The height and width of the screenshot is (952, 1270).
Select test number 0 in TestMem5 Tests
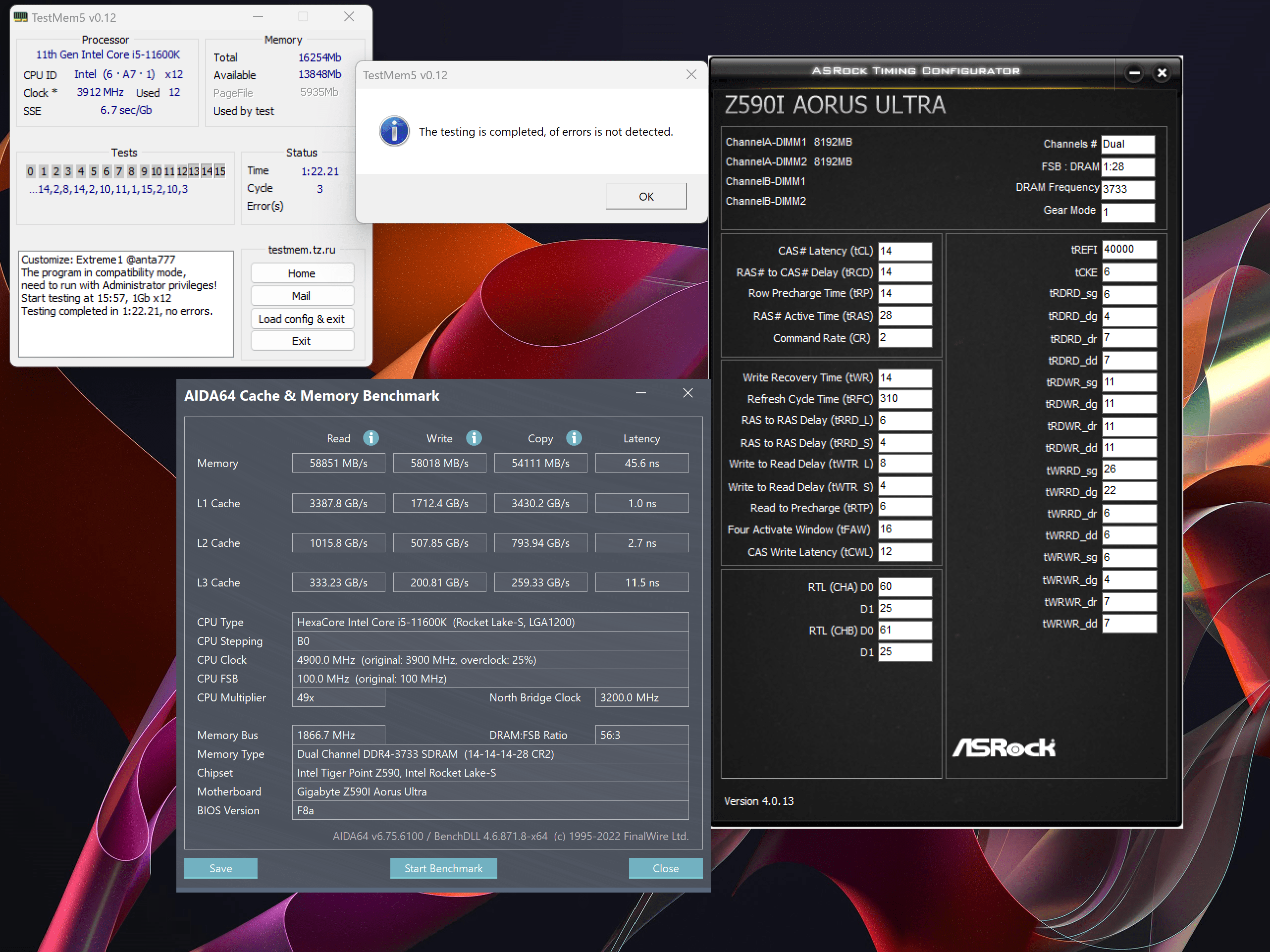pyautogui.click(x=30, y=171)
